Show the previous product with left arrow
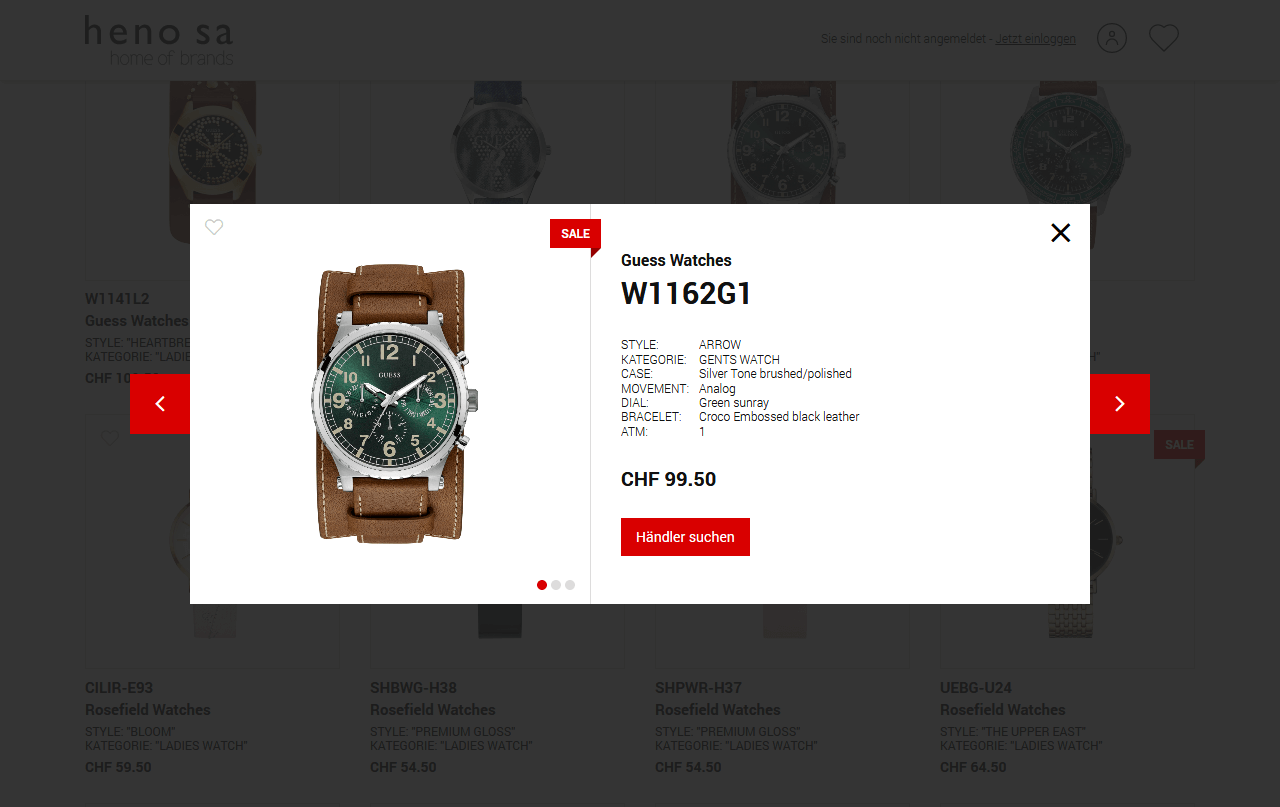Screen dimensions: 1280x807 click(x=160, y=404)
